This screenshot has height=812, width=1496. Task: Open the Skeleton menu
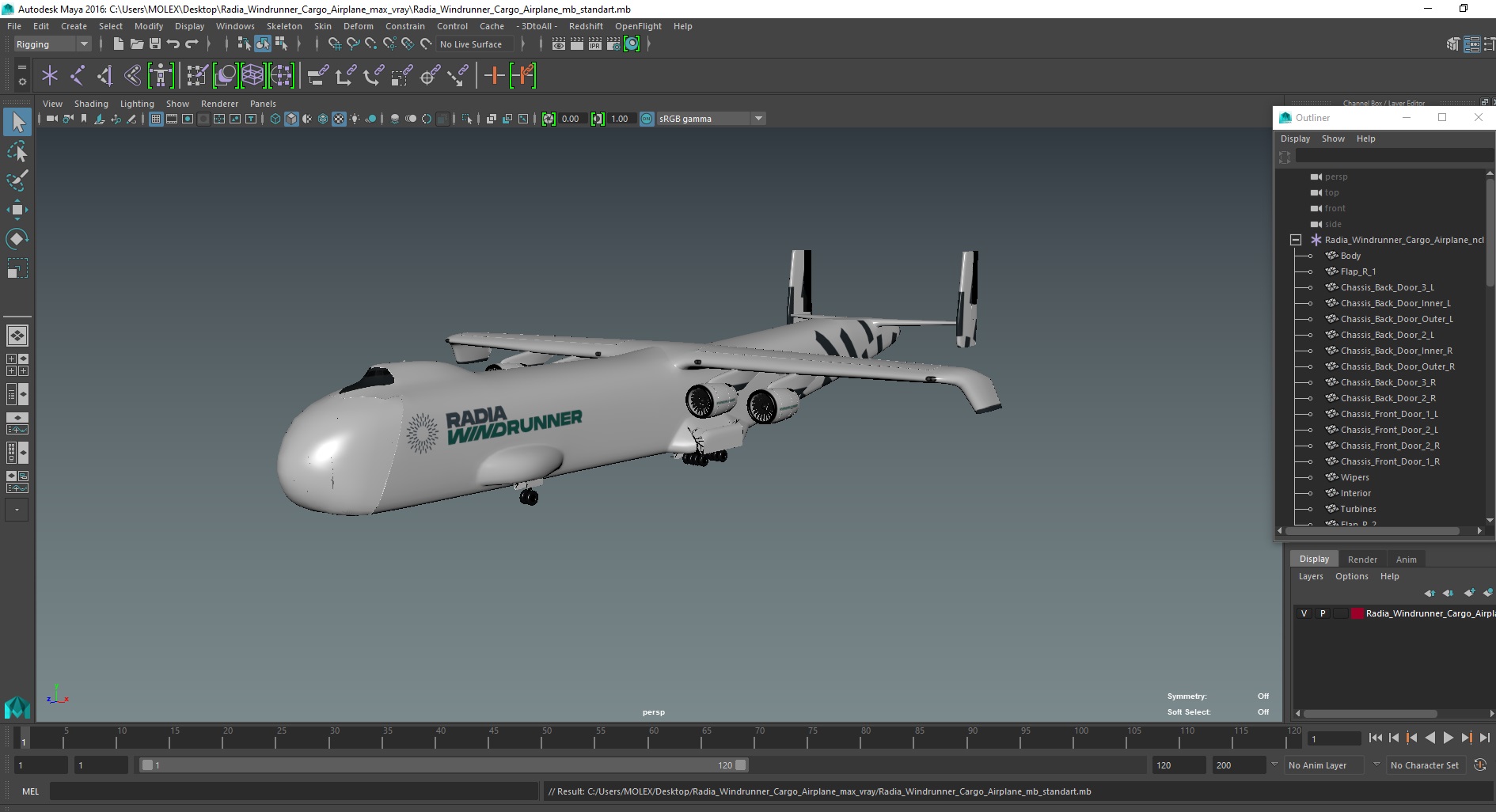click(284, 26)
